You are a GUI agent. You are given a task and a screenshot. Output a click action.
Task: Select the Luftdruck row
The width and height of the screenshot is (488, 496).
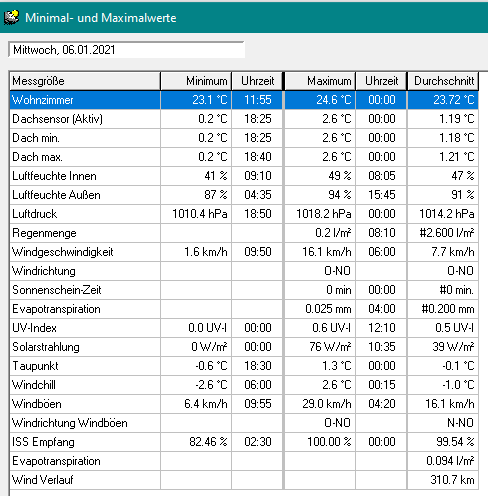pyautogui.click(x=244, y=214)
